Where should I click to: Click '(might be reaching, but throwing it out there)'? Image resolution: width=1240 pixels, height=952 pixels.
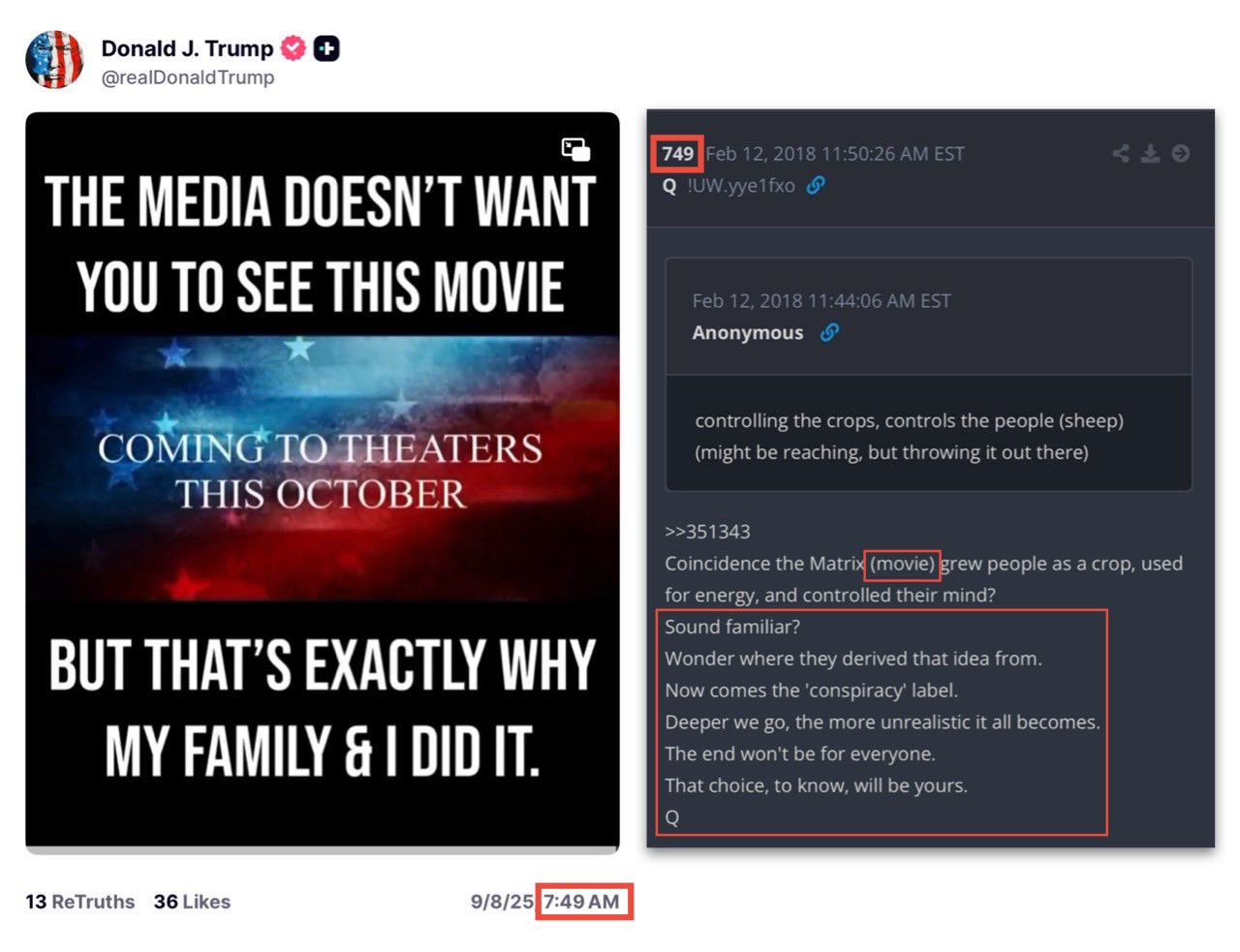[x=891, y=452]
